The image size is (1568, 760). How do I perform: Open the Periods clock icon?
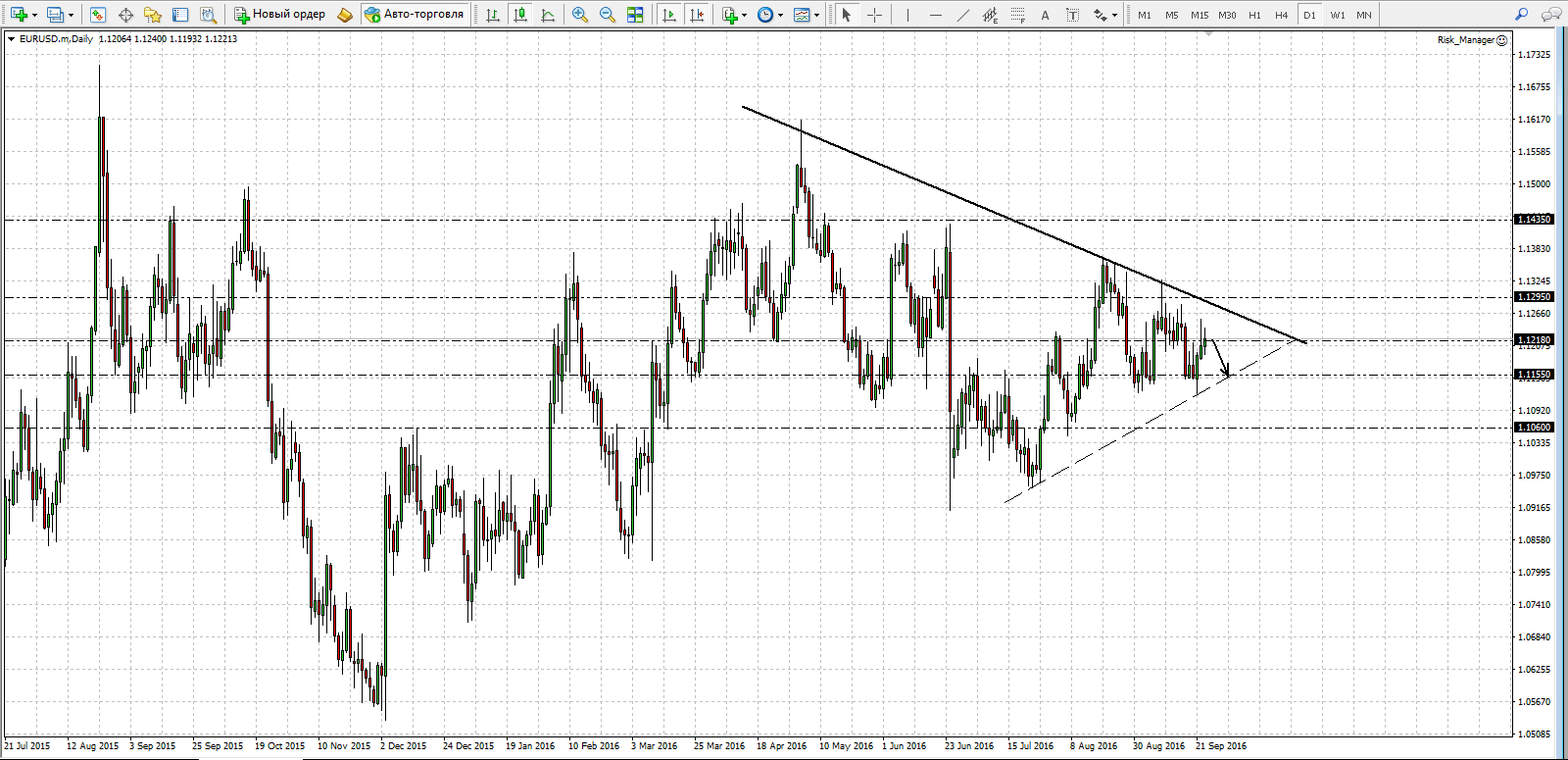click(x=765, y=15)
